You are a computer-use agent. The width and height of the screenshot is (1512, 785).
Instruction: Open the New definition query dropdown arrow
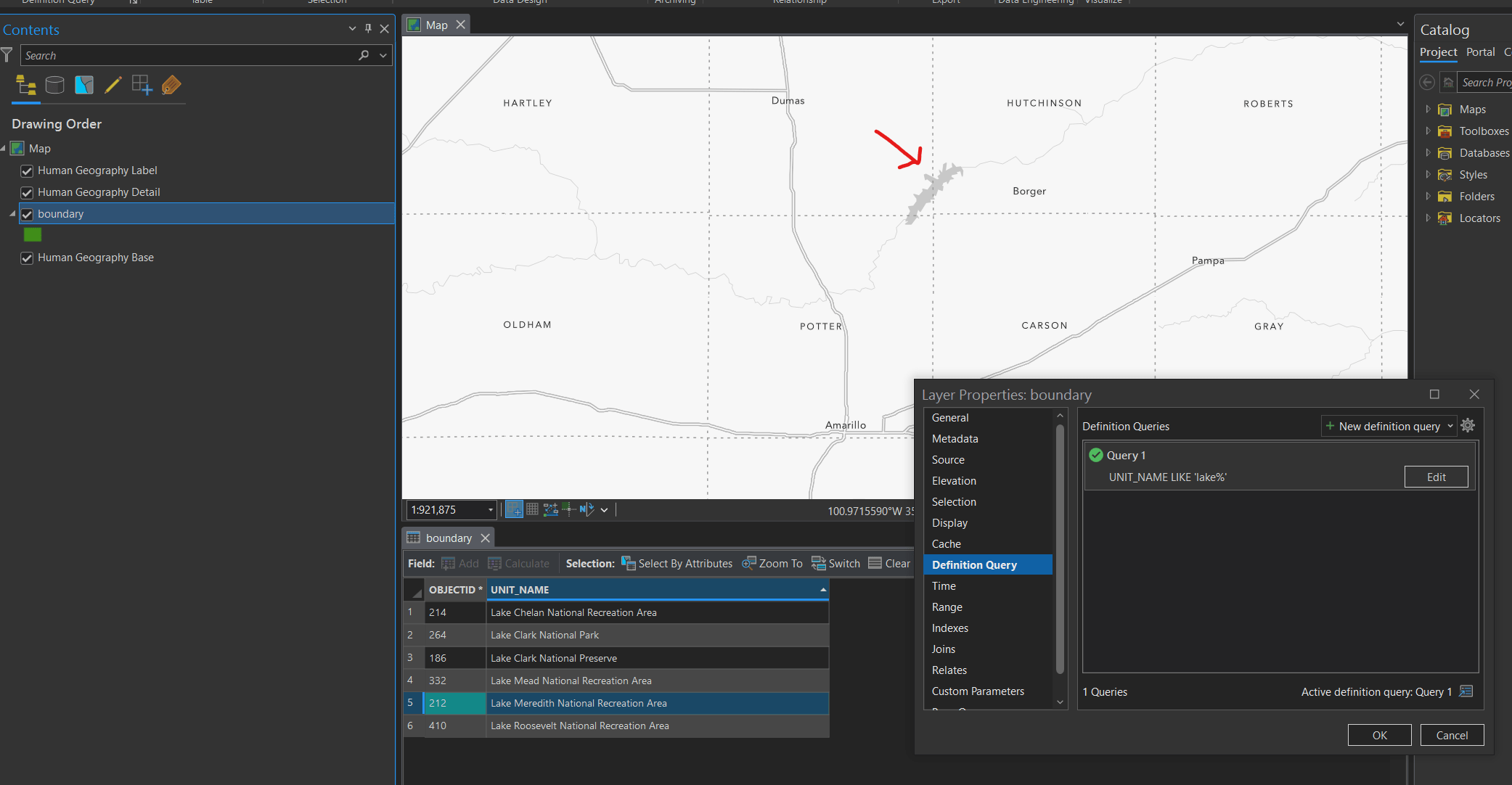1449,426
